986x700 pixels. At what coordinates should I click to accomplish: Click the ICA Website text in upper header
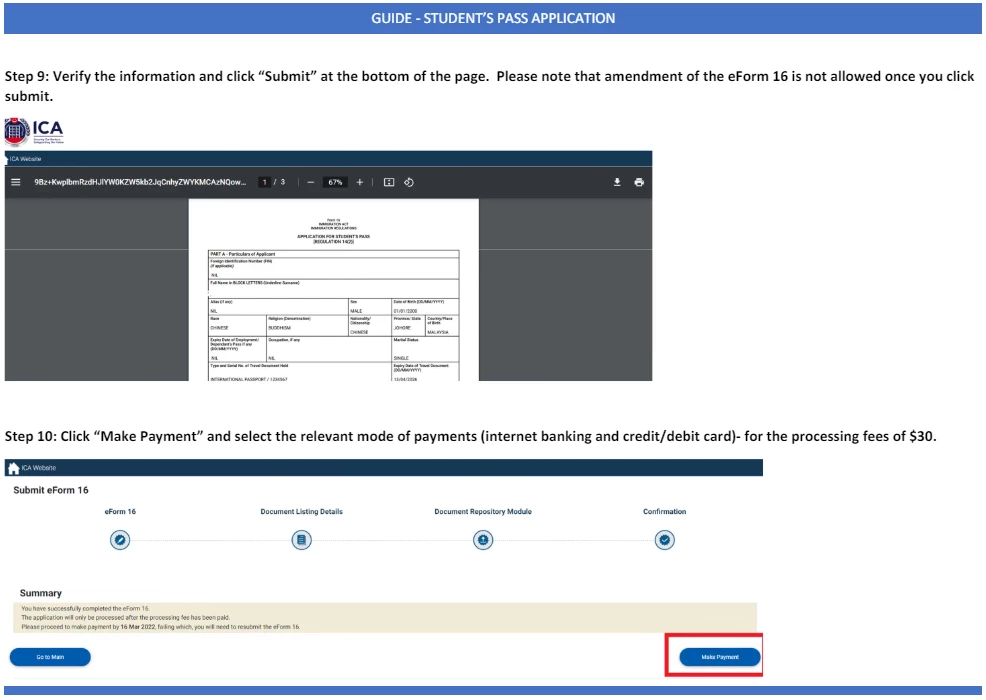pos(25,159)
